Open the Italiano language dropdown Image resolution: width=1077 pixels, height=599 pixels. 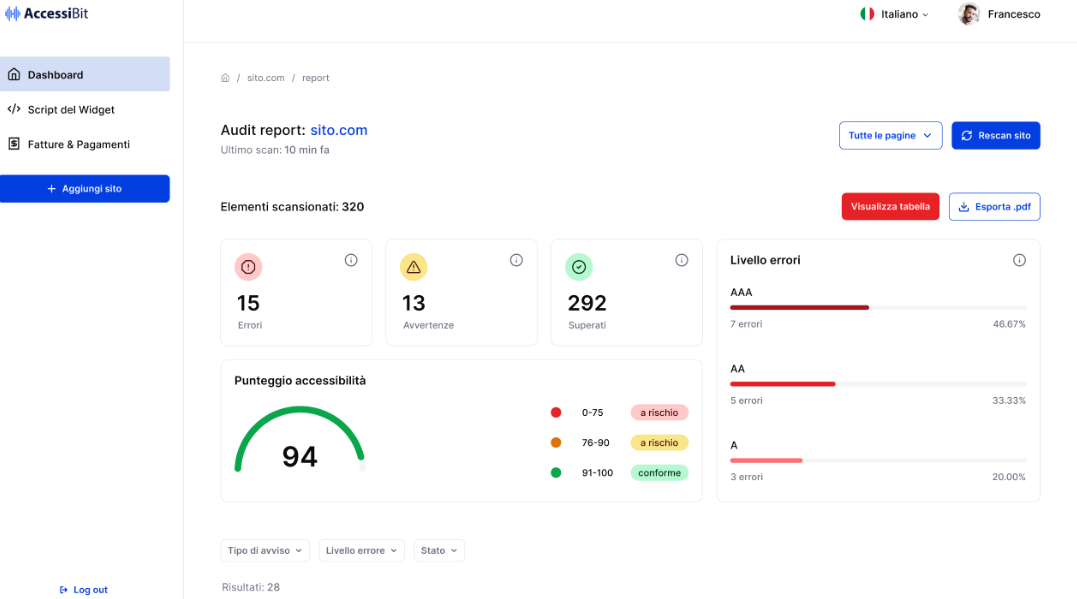(895, 14)
